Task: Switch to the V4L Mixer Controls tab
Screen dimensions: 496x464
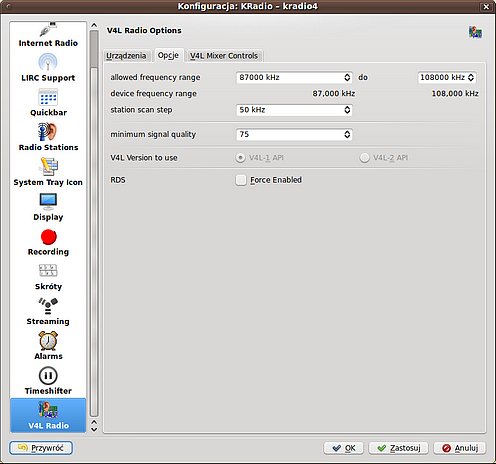Action: [224, 56]
